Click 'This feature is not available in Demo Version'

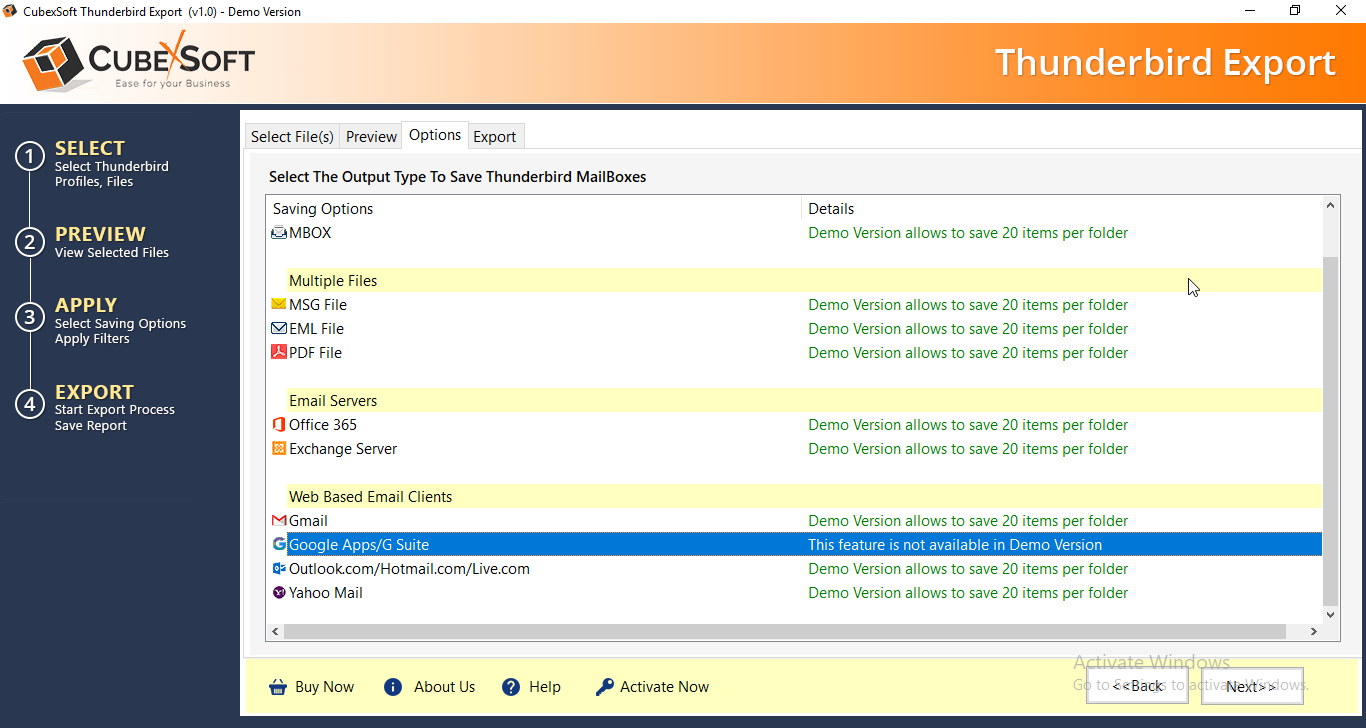point(955,545)
